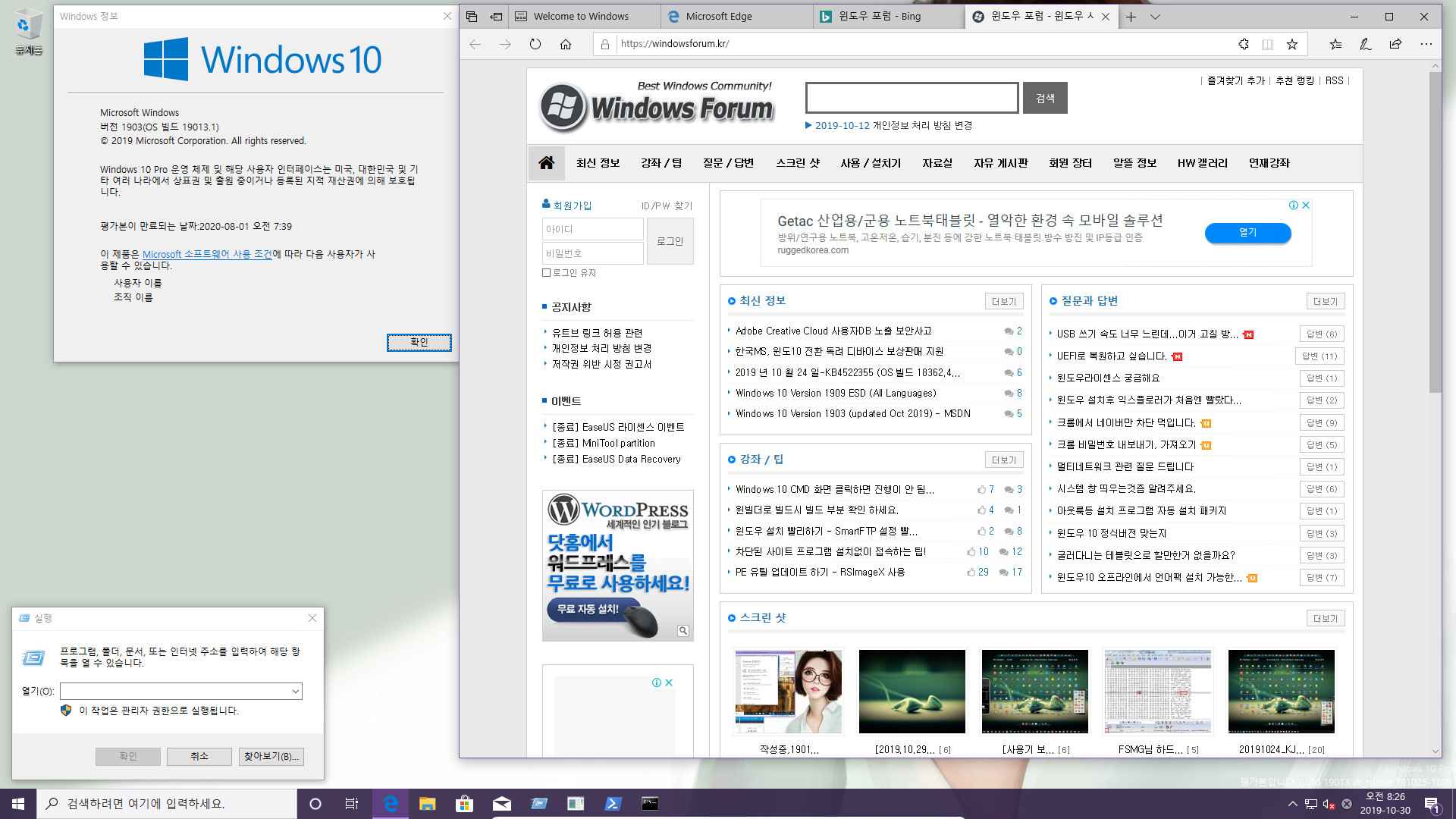Click the taskbar search box
The image size is (1456, 819).
[167, 804]
